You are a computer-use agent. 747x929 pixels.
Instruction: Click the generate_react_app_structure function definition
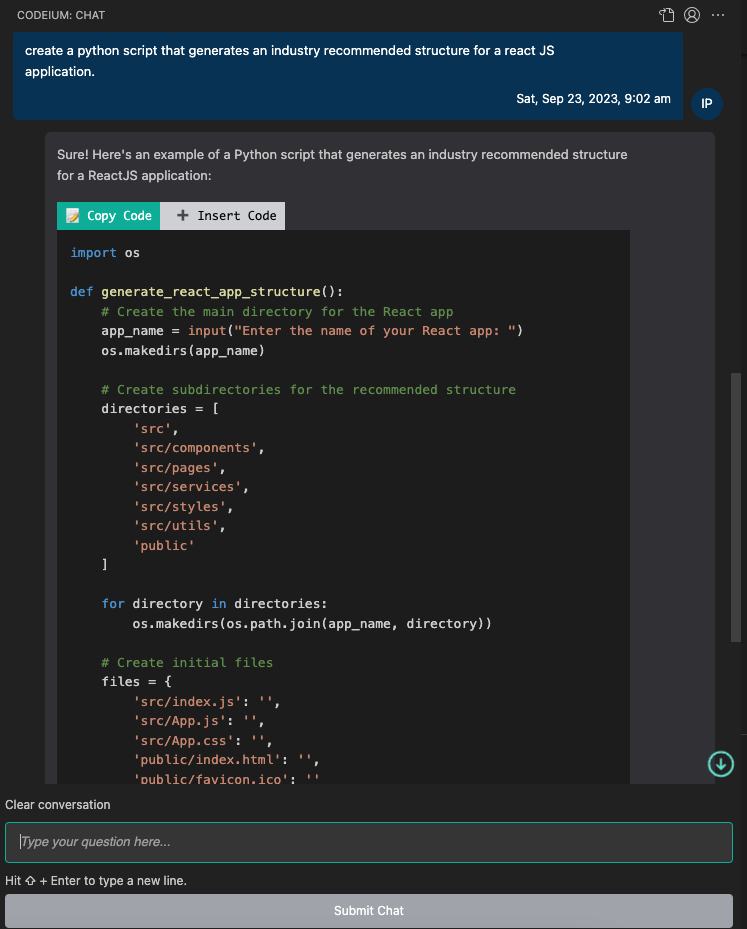206,291
